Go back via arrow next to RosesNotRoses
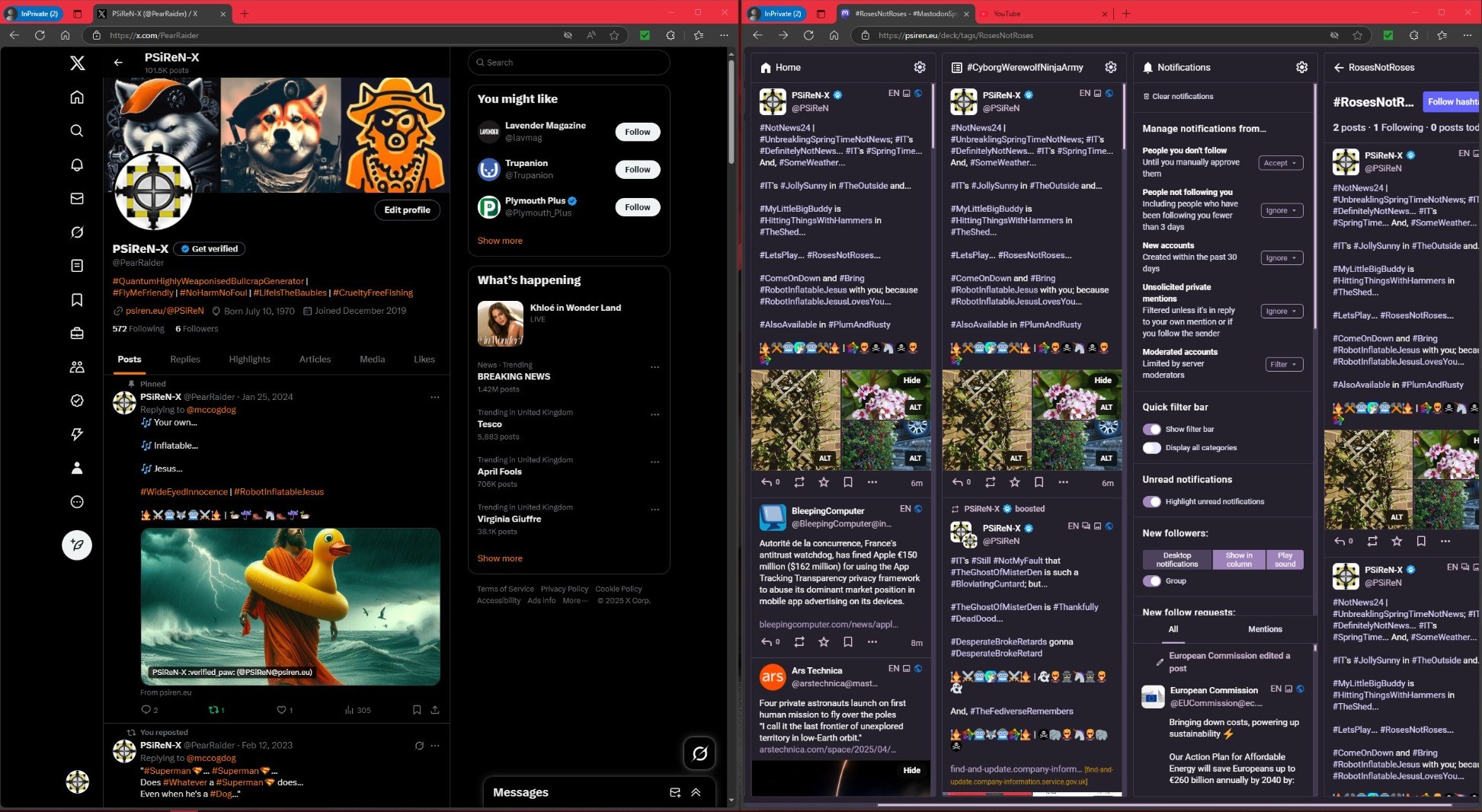The height and width of the screenshot is (812, 1482). click(1339, 67)
